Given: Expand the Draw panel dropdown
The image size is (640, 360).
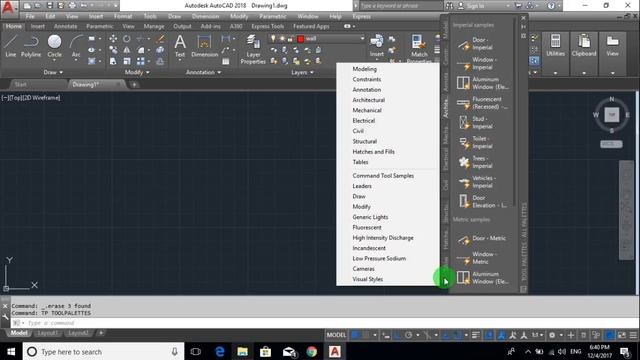Looking at the screenshot, I should [x=53, y=72].
